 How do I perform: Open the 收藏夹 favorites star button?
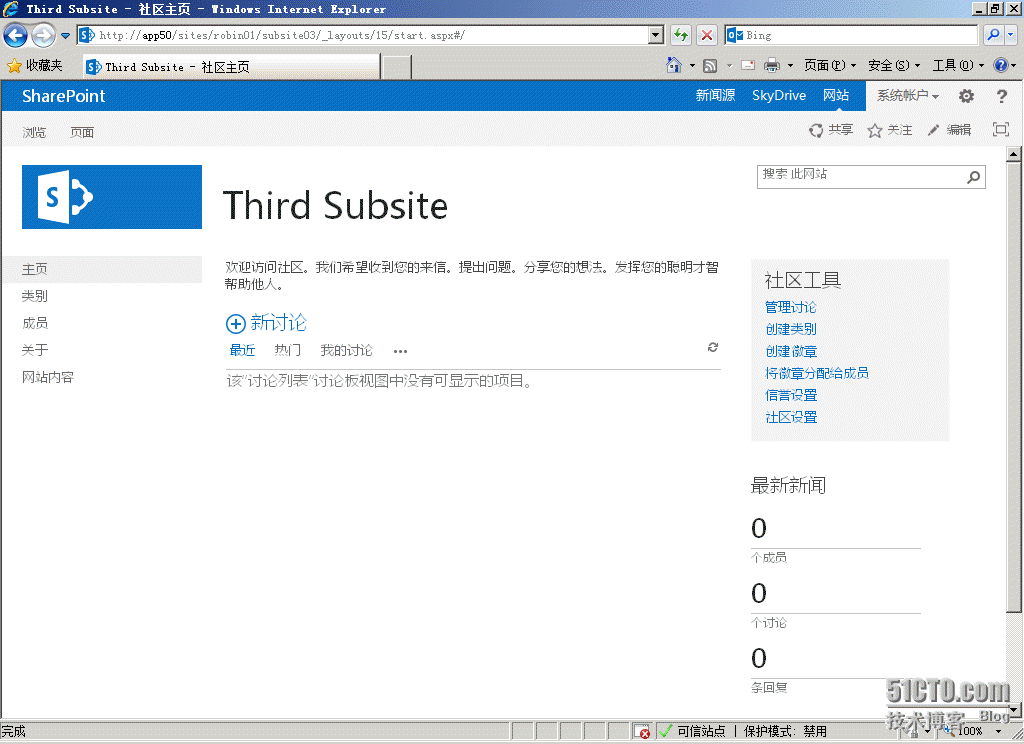35,65
